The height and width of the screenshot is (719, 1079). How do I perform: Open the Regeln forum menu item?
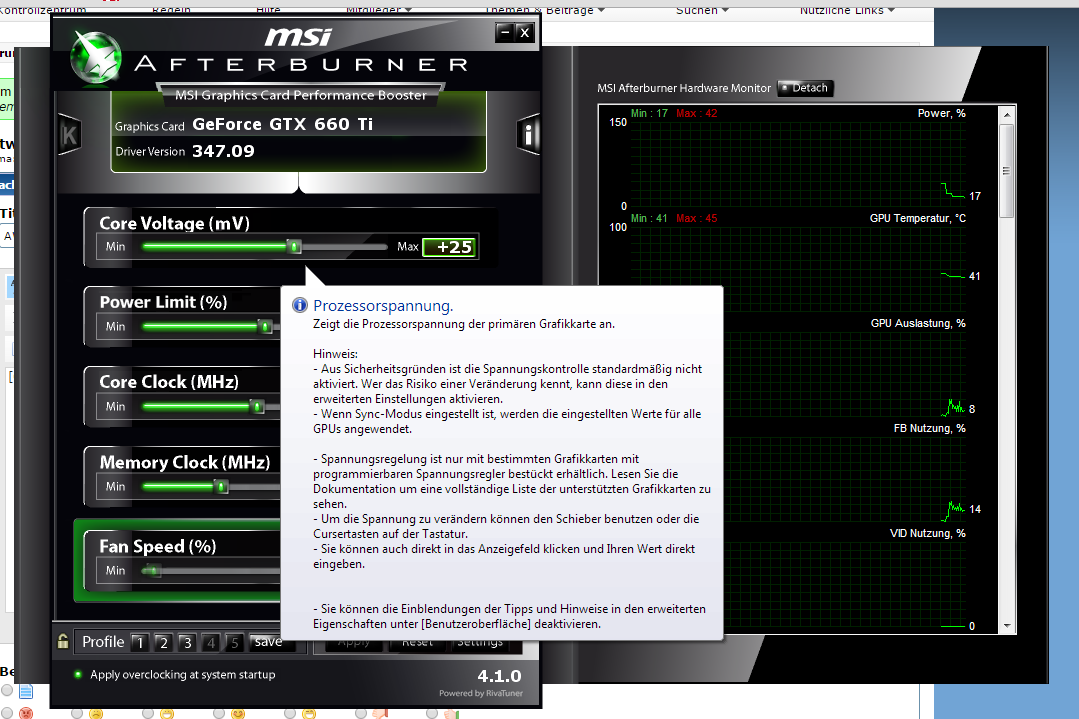(x=171, y=9)
